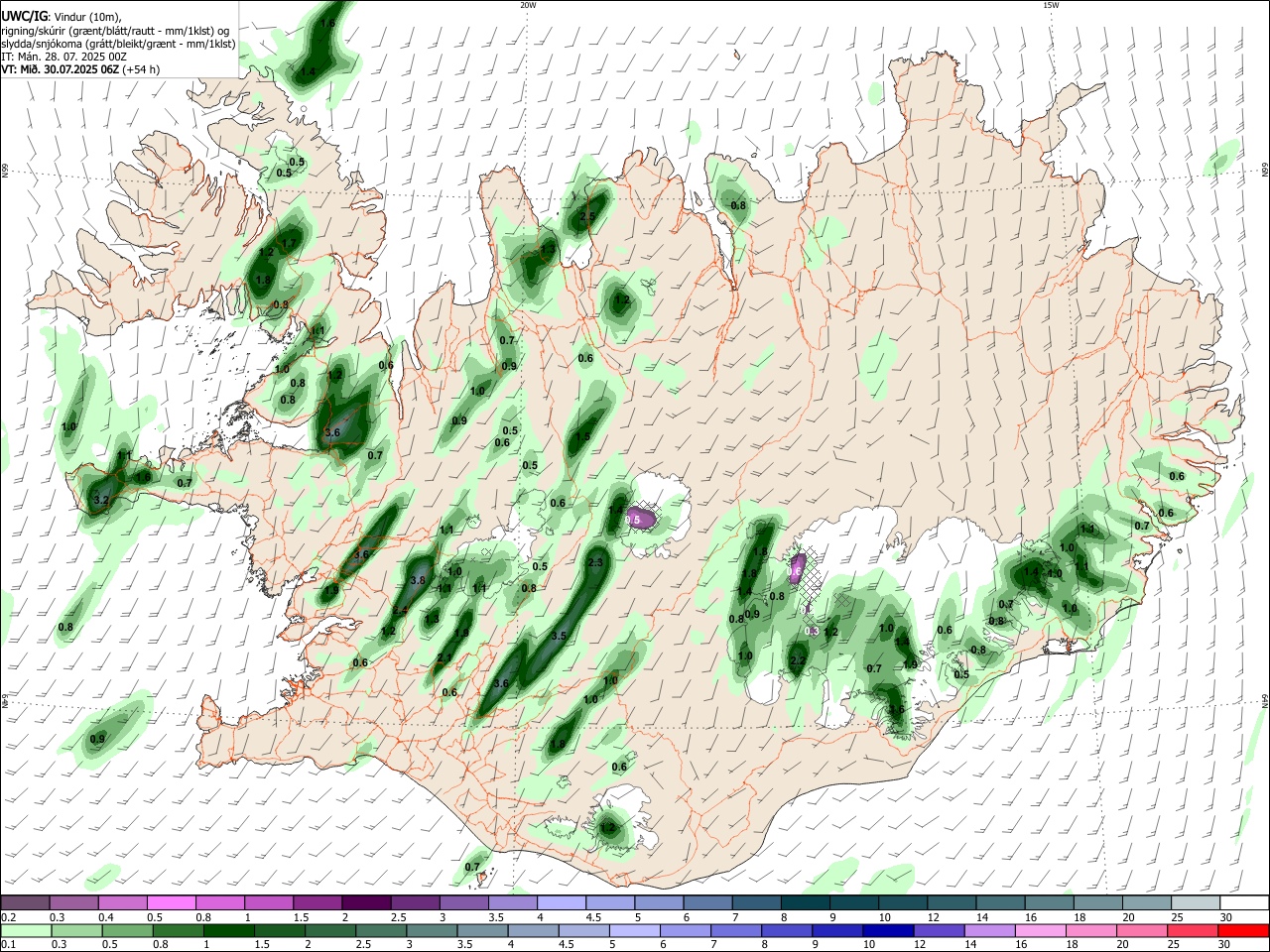Click the "IT: Mán. 28. 07. 2025 00Z" line

pos(63,57)
